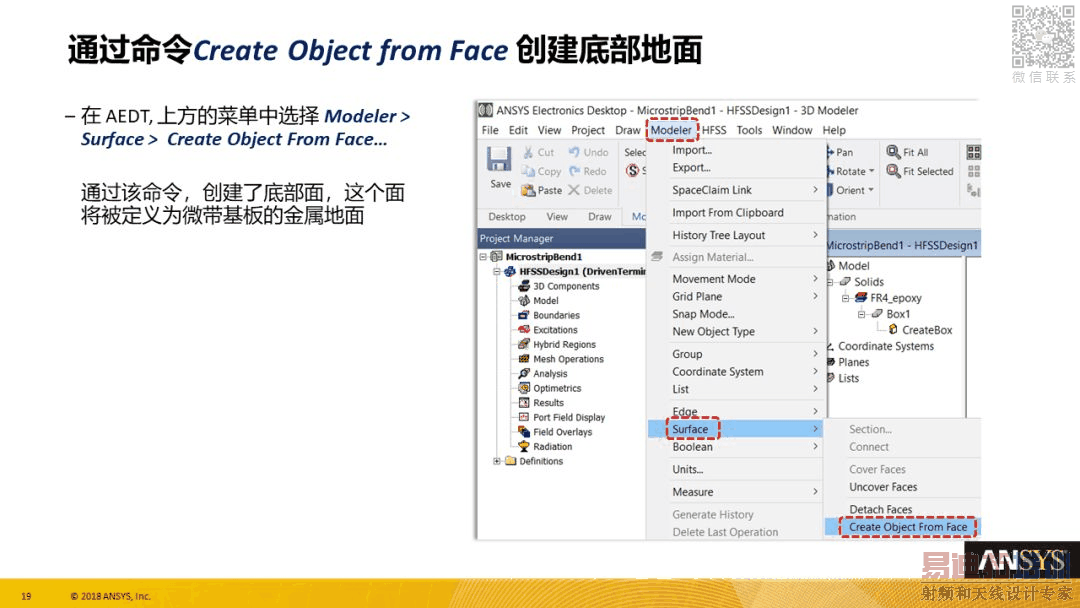Open the Tools menu
This screenshot has height=608, width=1080.
[x=749, y=130]
